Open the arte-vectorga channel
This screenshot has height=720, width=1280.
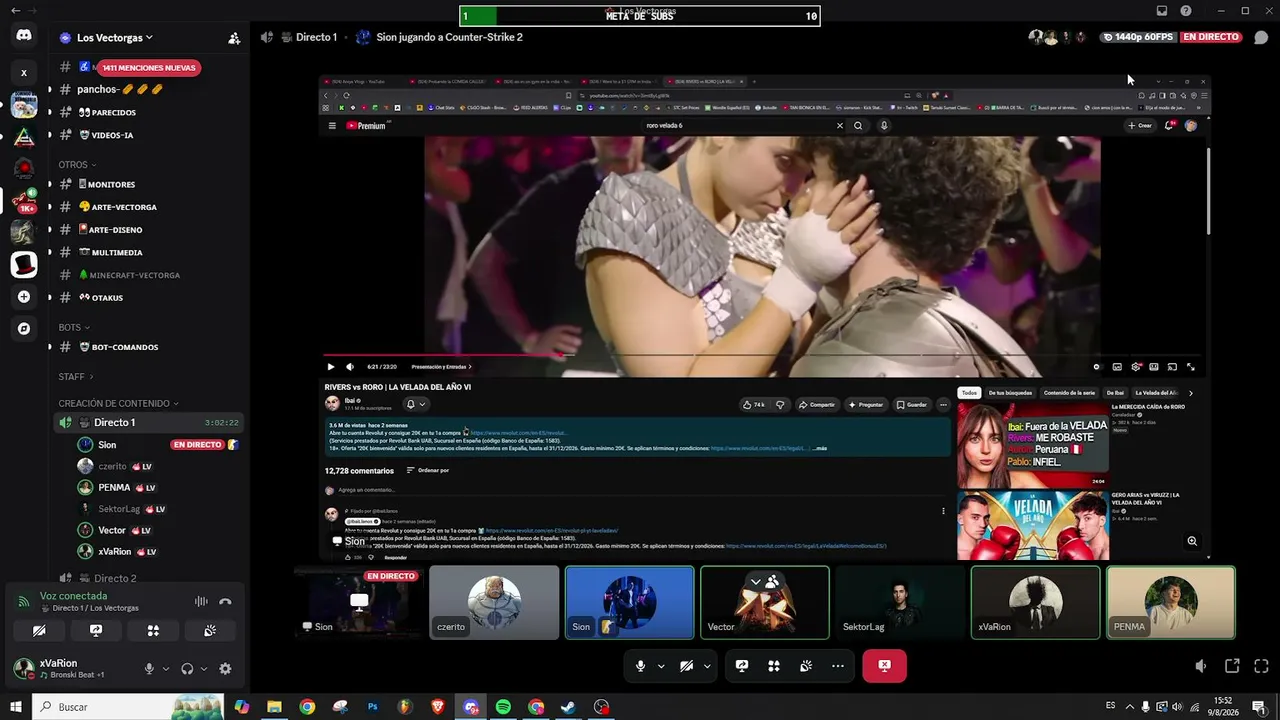[149, 207]
